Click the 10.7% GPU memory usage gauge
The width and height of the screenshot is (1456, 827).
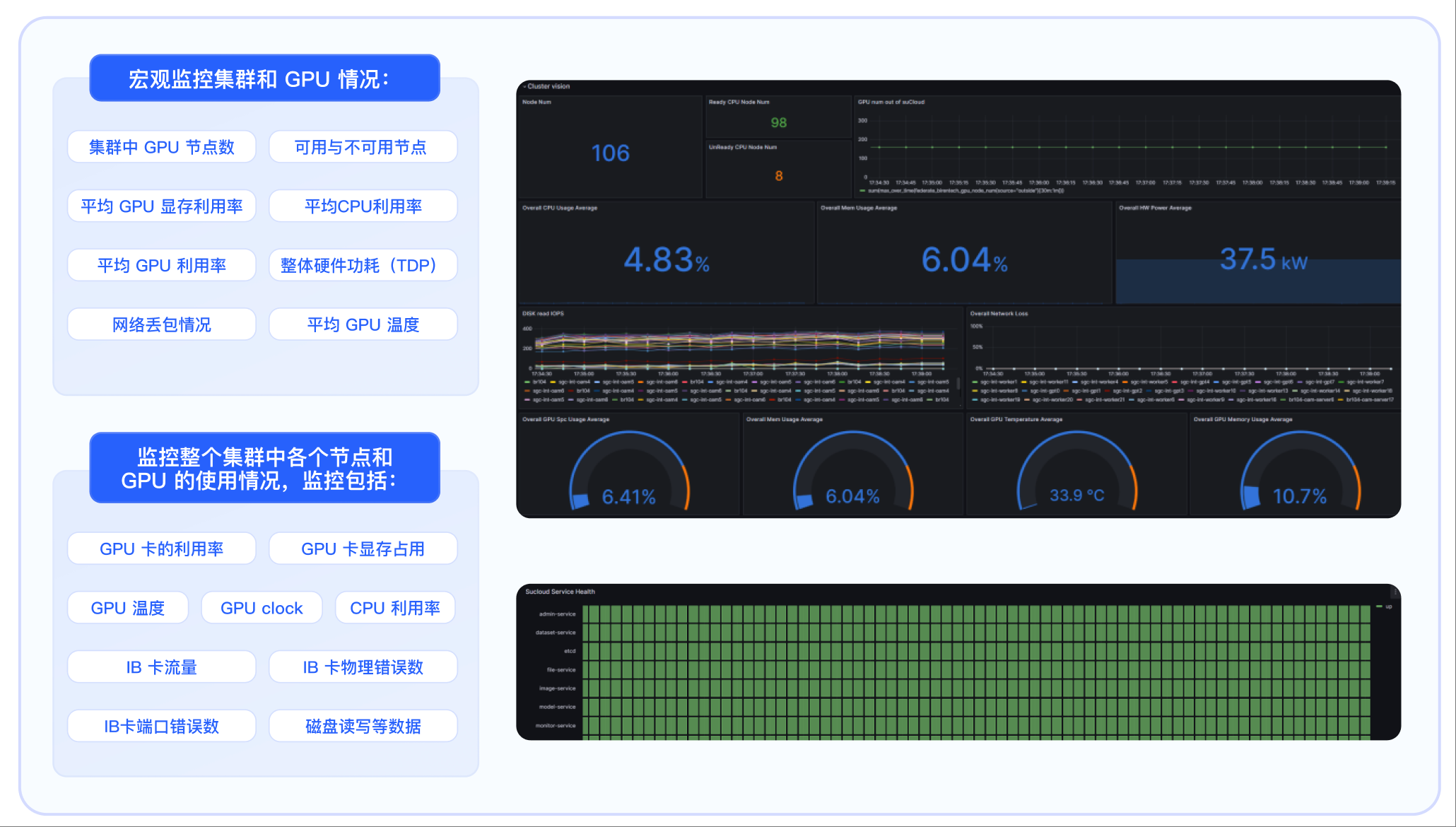(x=1299, y=495)
